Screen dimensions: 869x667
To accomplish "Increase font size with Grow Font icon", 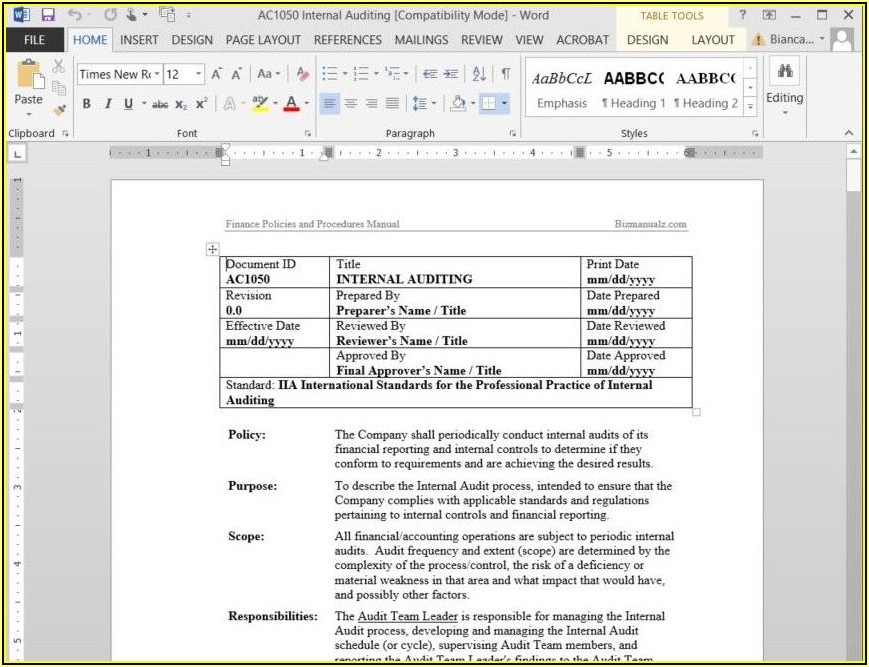I will tap(217, 74).
